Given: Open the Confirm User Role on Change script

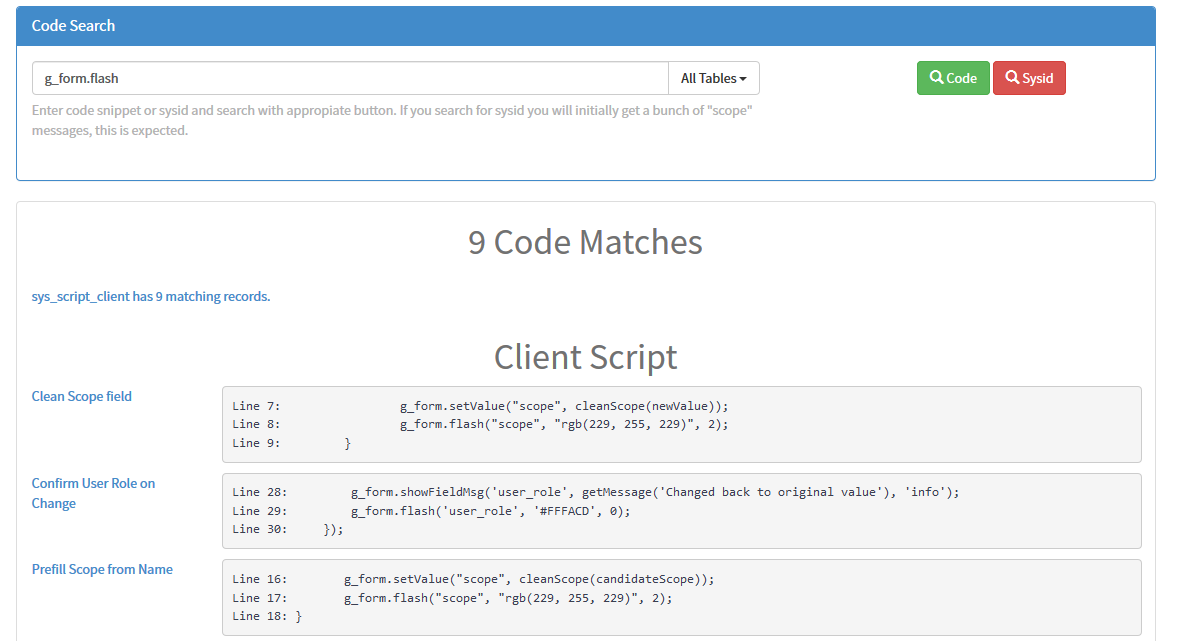Looking at the screenshot, I should coord(93,493).
